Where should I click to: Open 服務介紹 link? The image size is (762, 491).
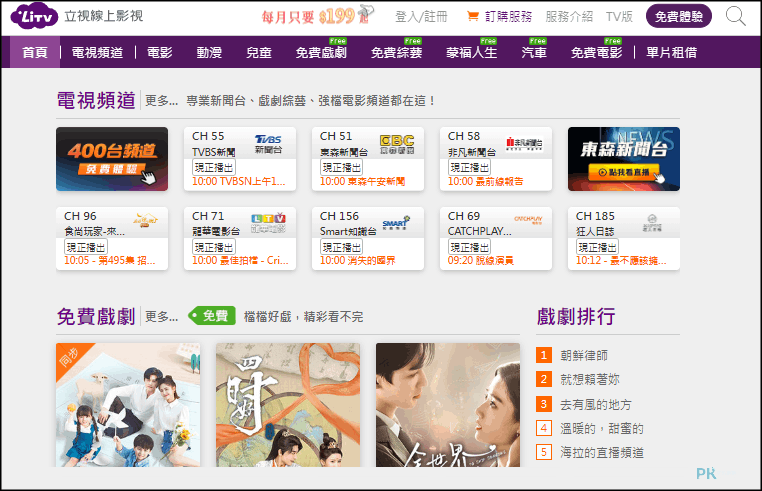click(569, 17)
